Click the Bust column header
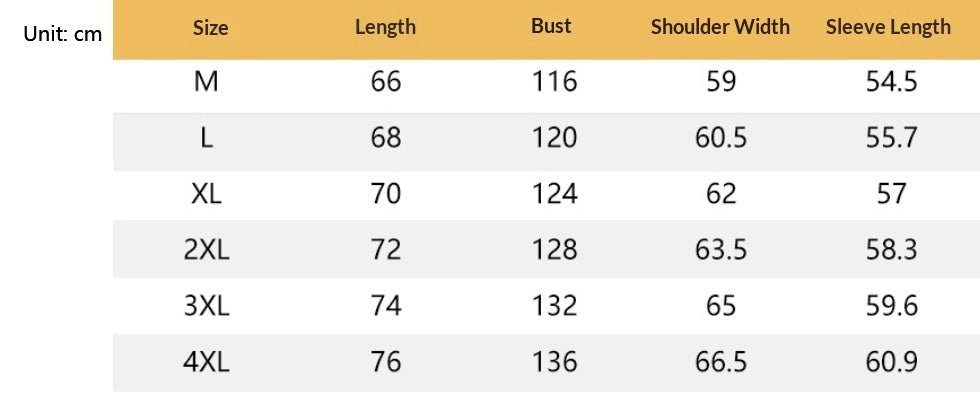 551,26
